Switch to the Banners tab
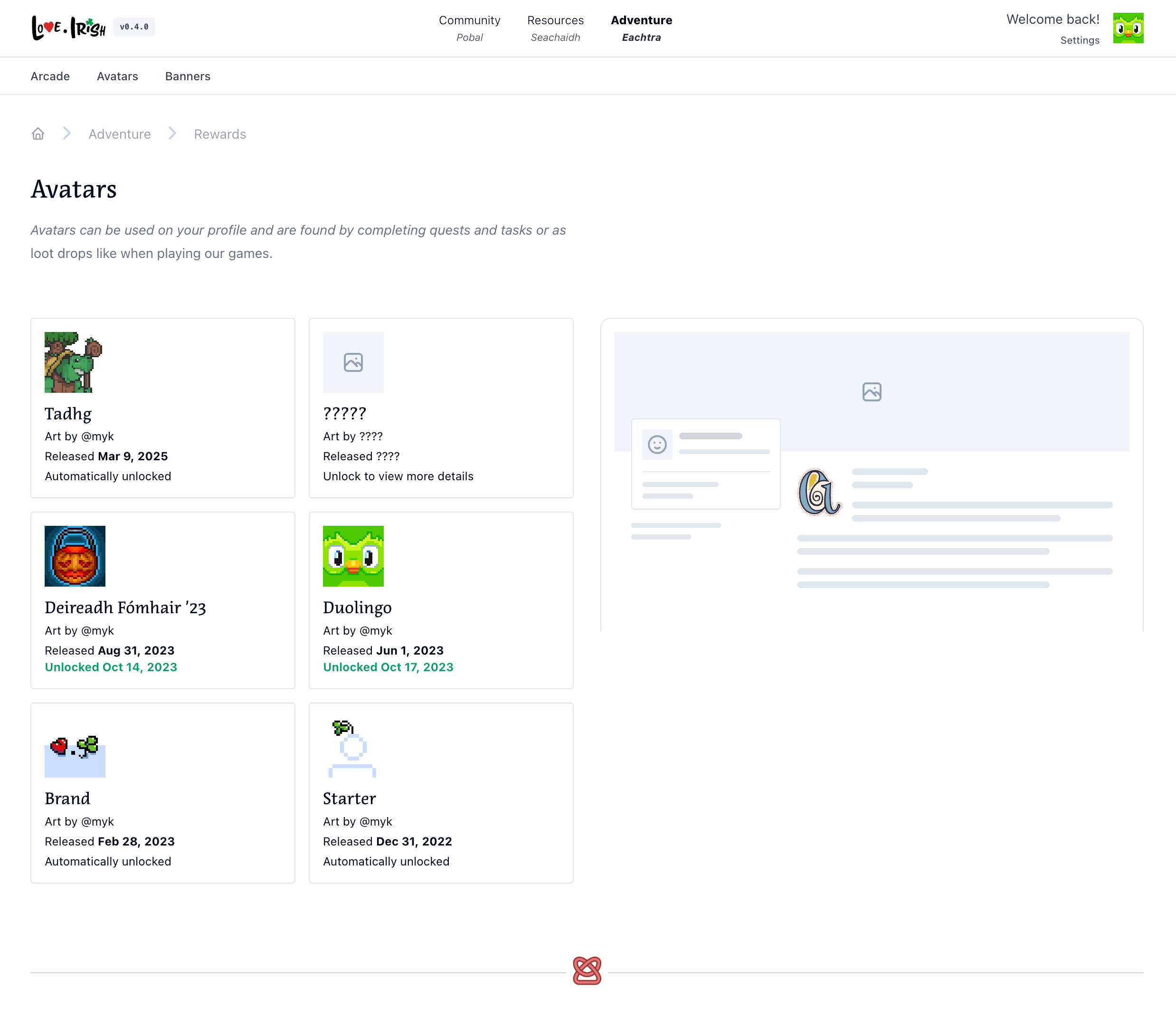Viewport: 1176px width, 1026px height. coord(188,76)
